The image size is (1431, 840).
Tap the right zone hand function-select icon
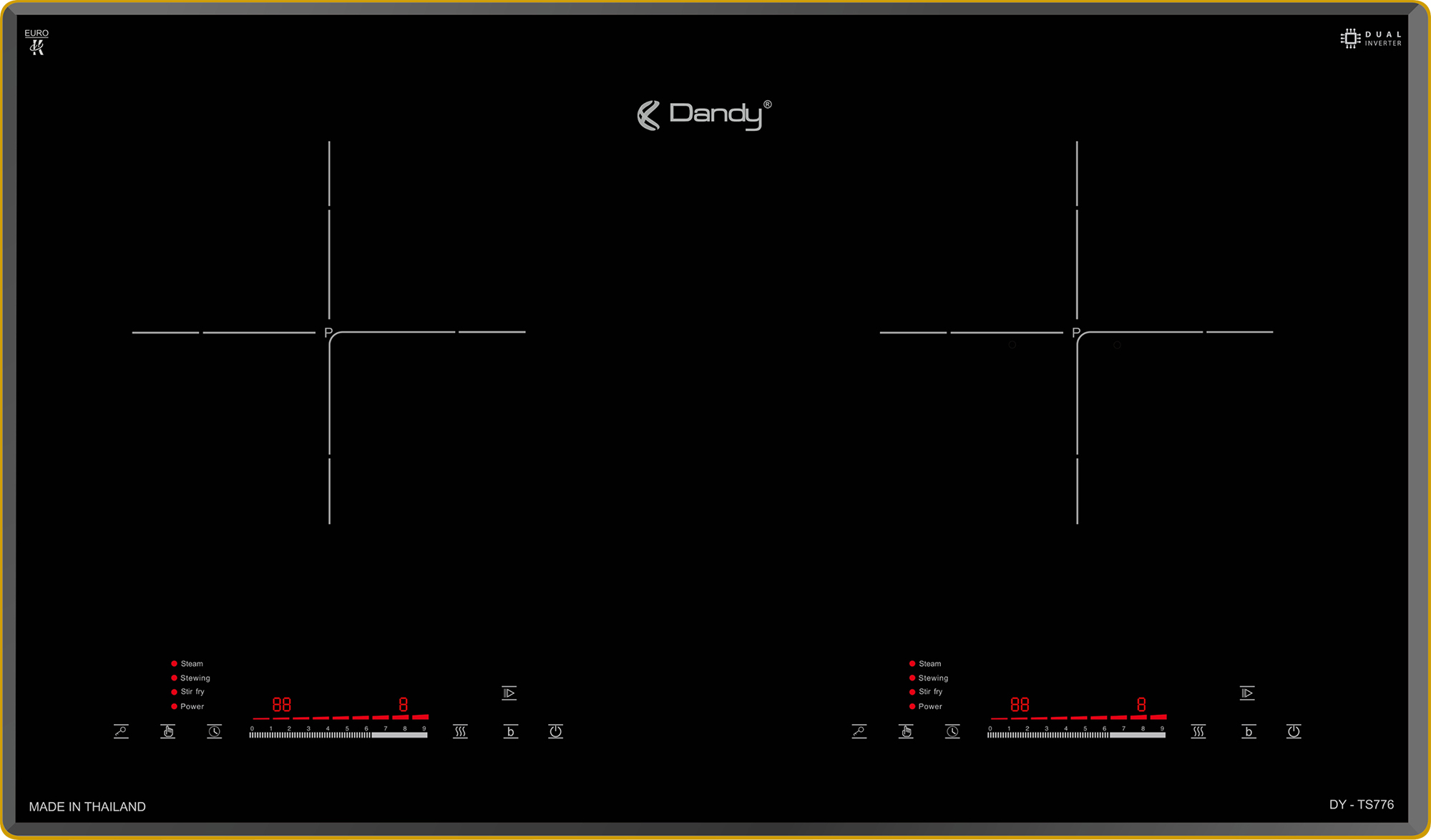coord(906,731)
